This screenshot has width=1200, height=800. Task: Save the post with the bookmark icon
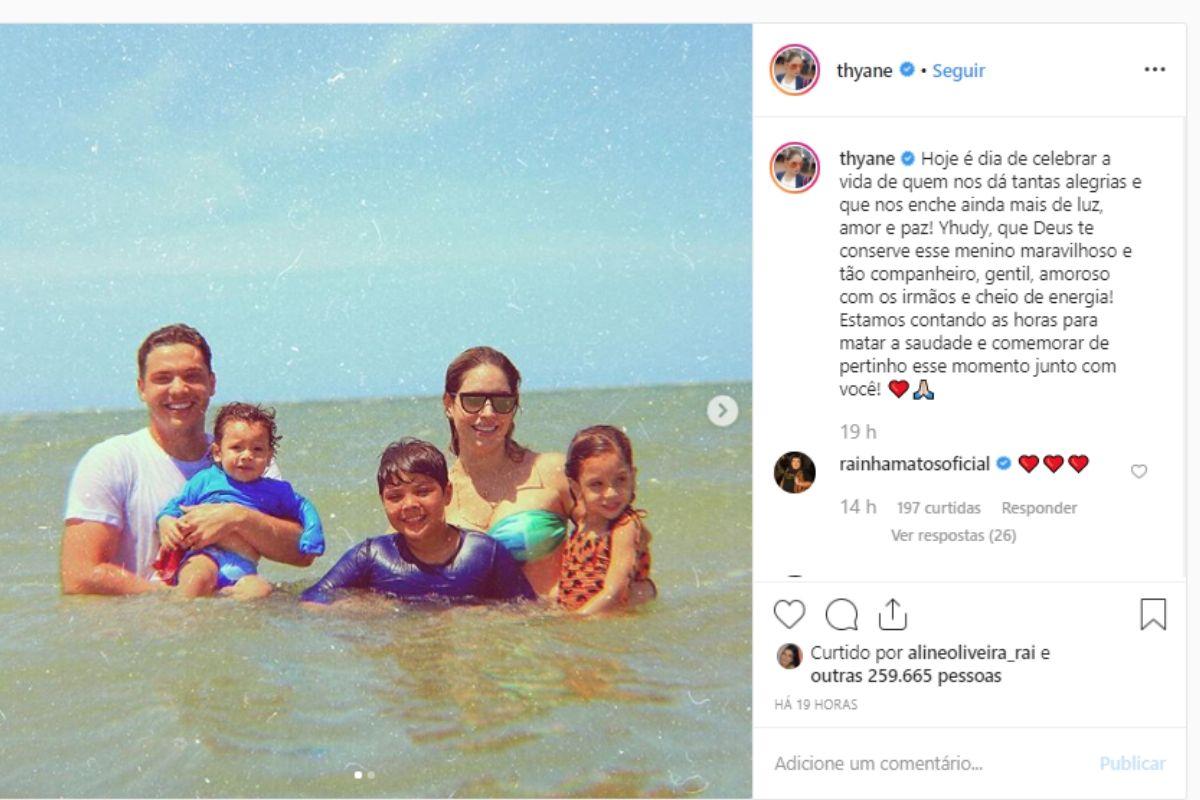tap(1153, 614)
